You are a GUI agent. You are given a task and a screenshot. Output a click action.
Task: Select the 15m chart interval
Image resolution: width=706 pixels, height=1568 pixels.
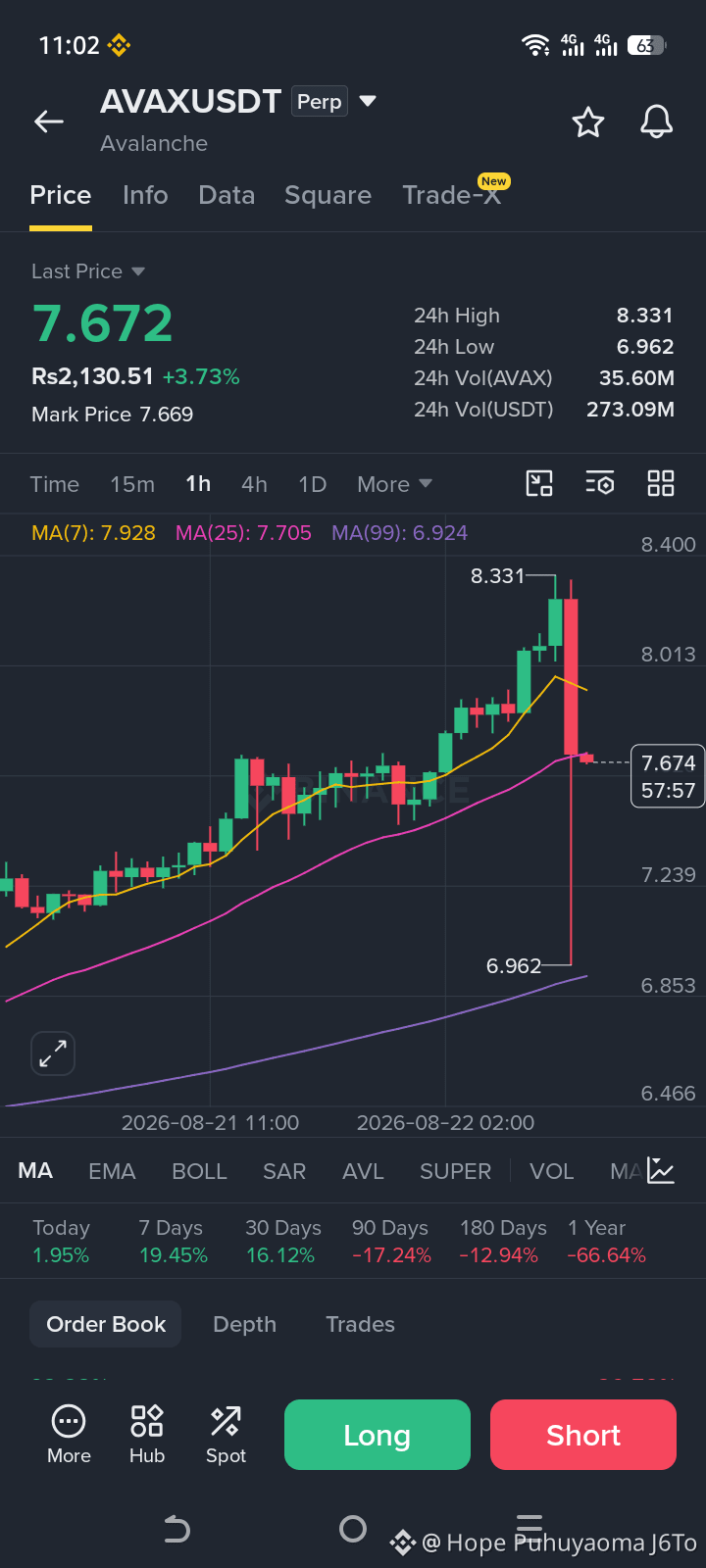(x=132, y=484)
